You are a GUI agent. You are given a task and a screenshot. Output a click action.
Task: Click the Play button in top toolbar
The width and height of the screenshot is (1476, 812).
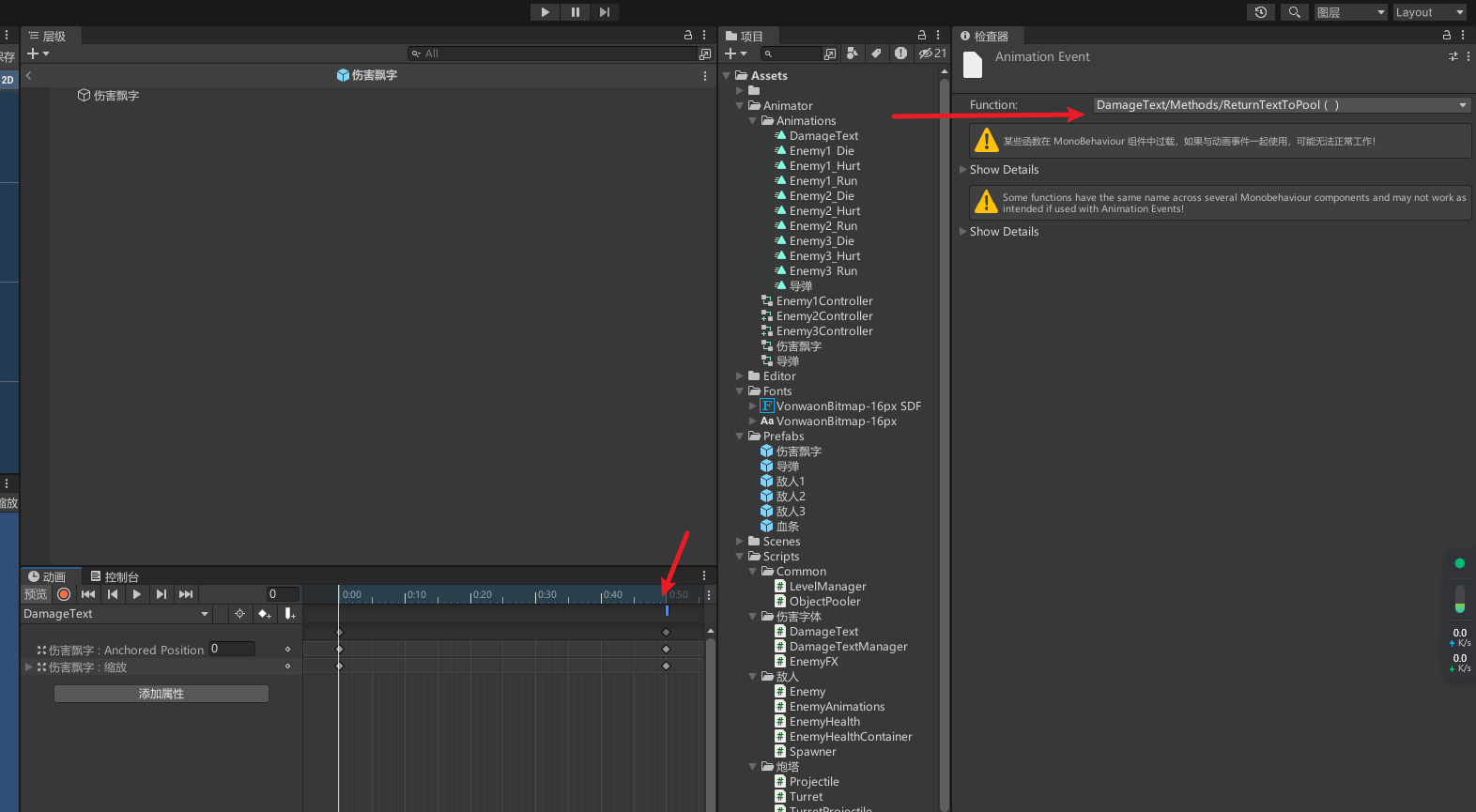[545, 12]
